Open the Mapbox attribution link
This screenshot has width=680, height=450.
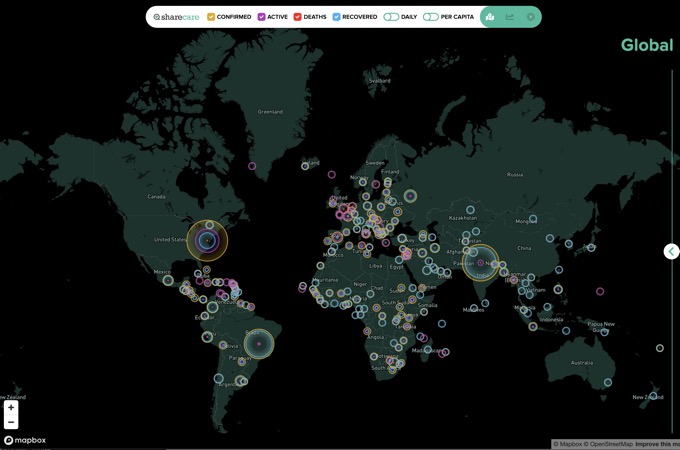[x=568, y=444]
